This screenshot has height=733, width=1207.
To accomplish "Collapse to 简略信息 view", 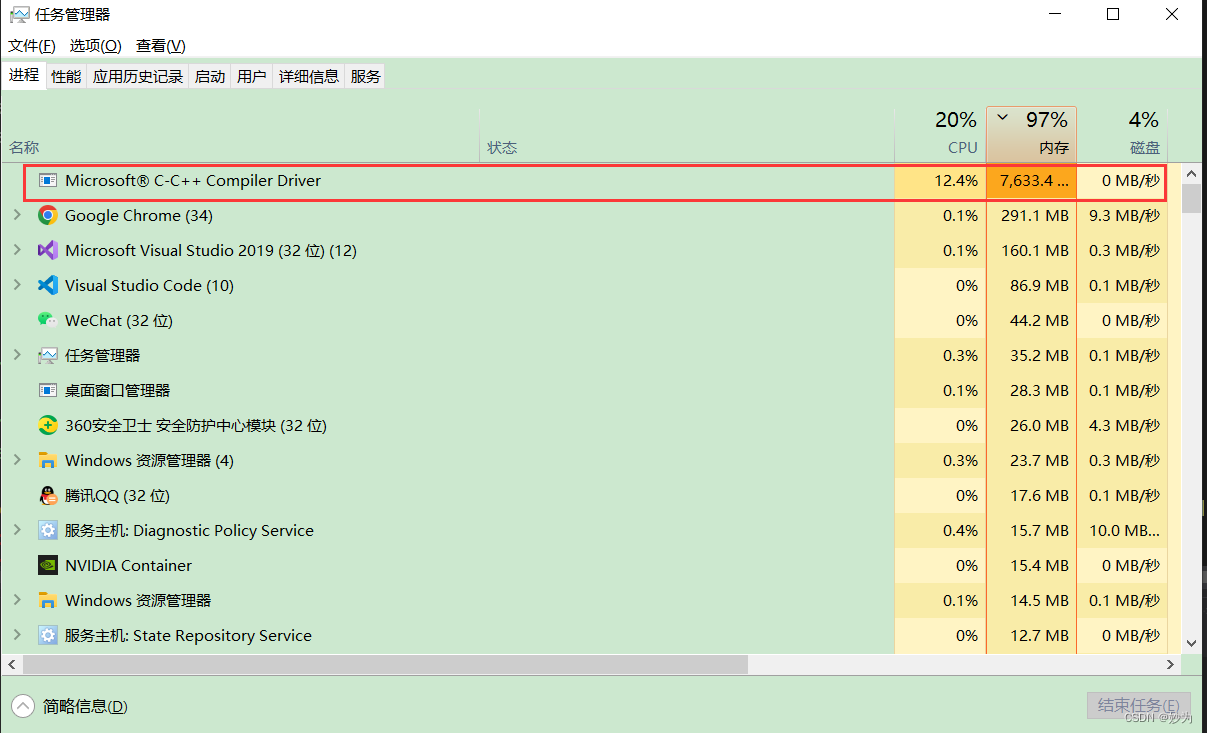I will click(x=71, y=706).
